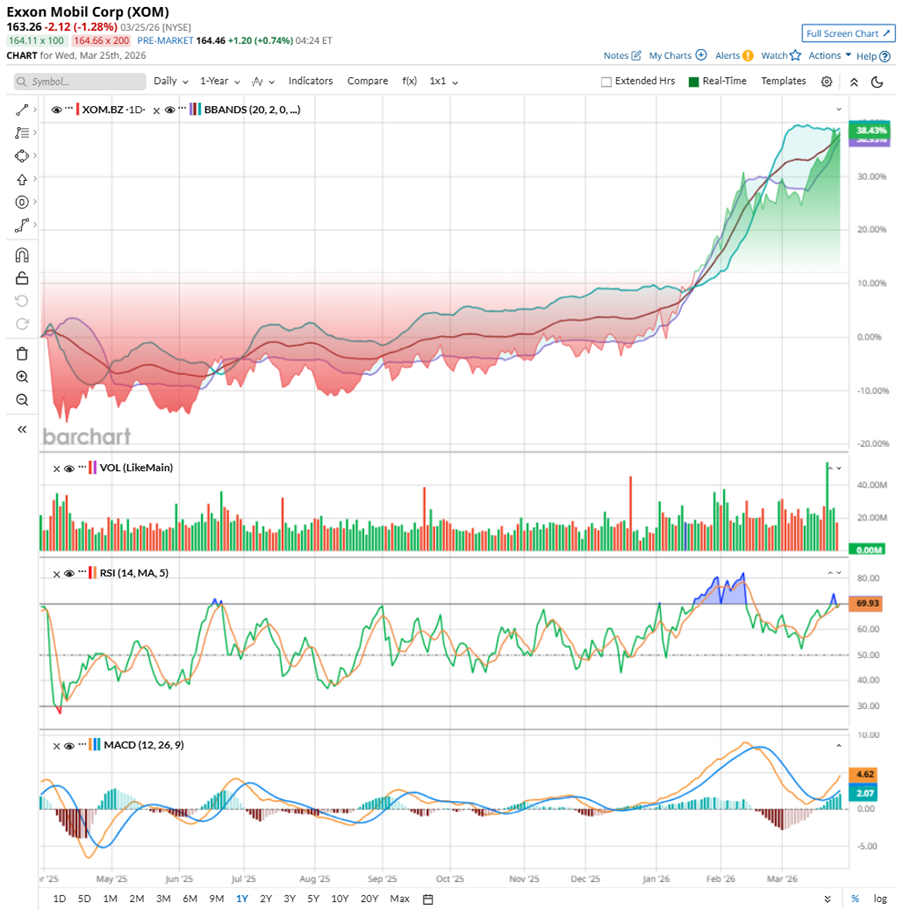Select the 3M time range

coord(163,899)
